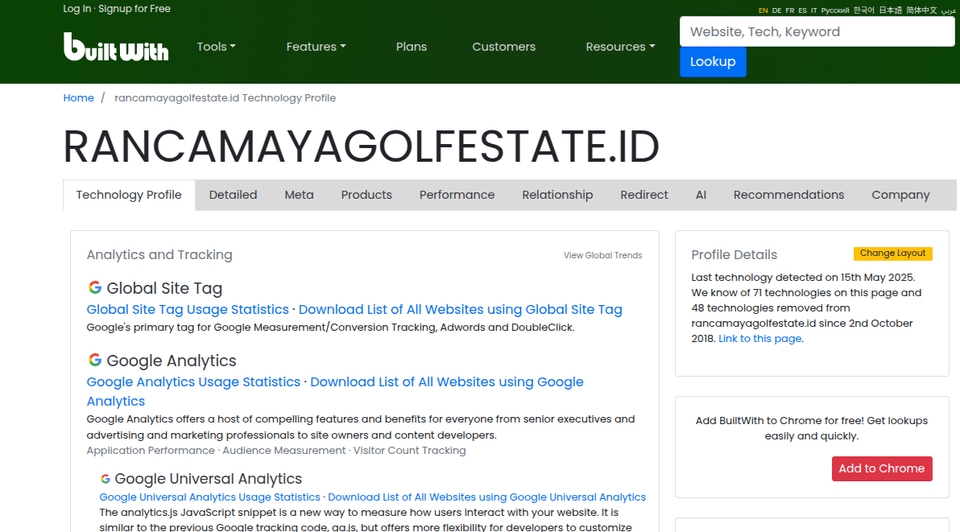Switch to the AI tab

pos(701,195)
